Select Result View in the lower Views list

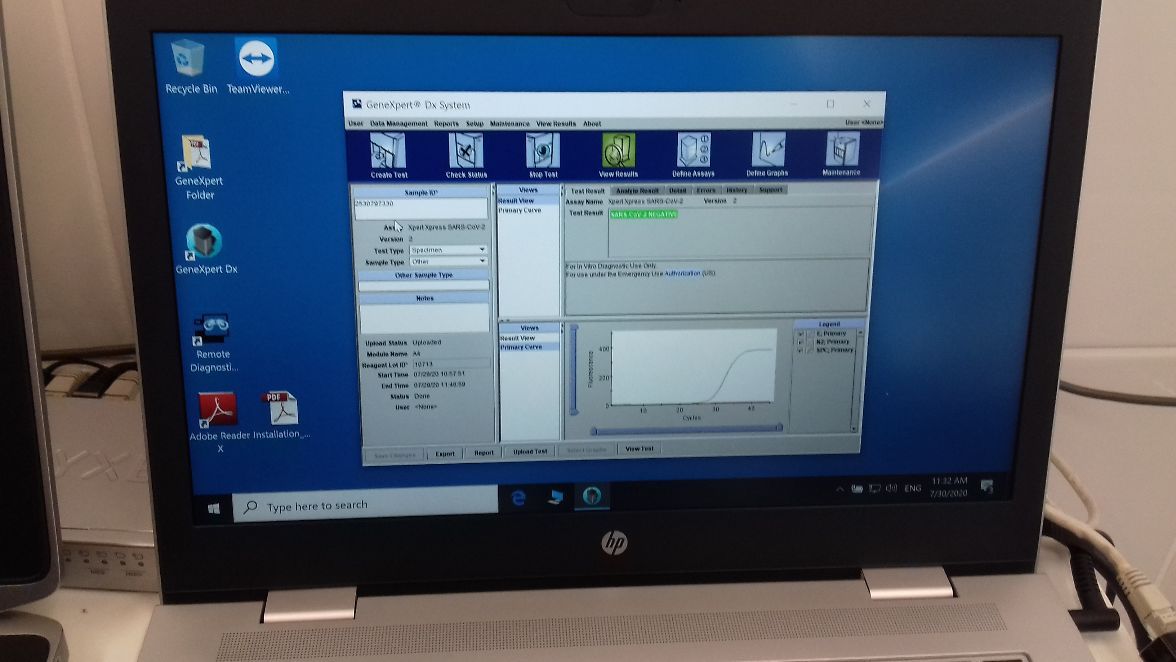coord(530,339)
